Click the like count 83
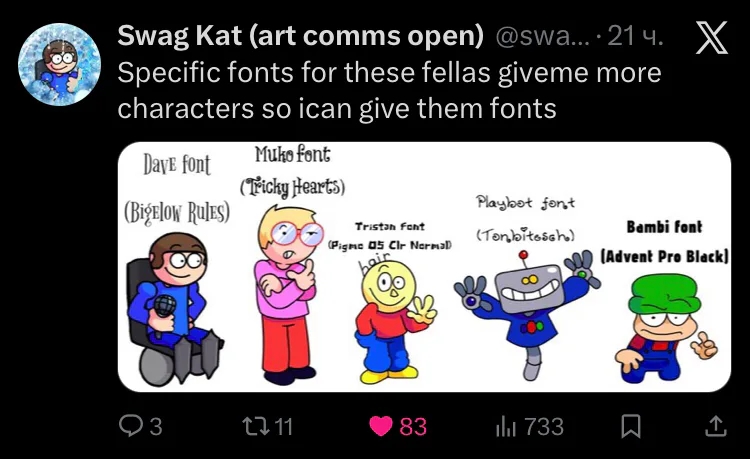The image size is (750, 459). click(413, 426)
